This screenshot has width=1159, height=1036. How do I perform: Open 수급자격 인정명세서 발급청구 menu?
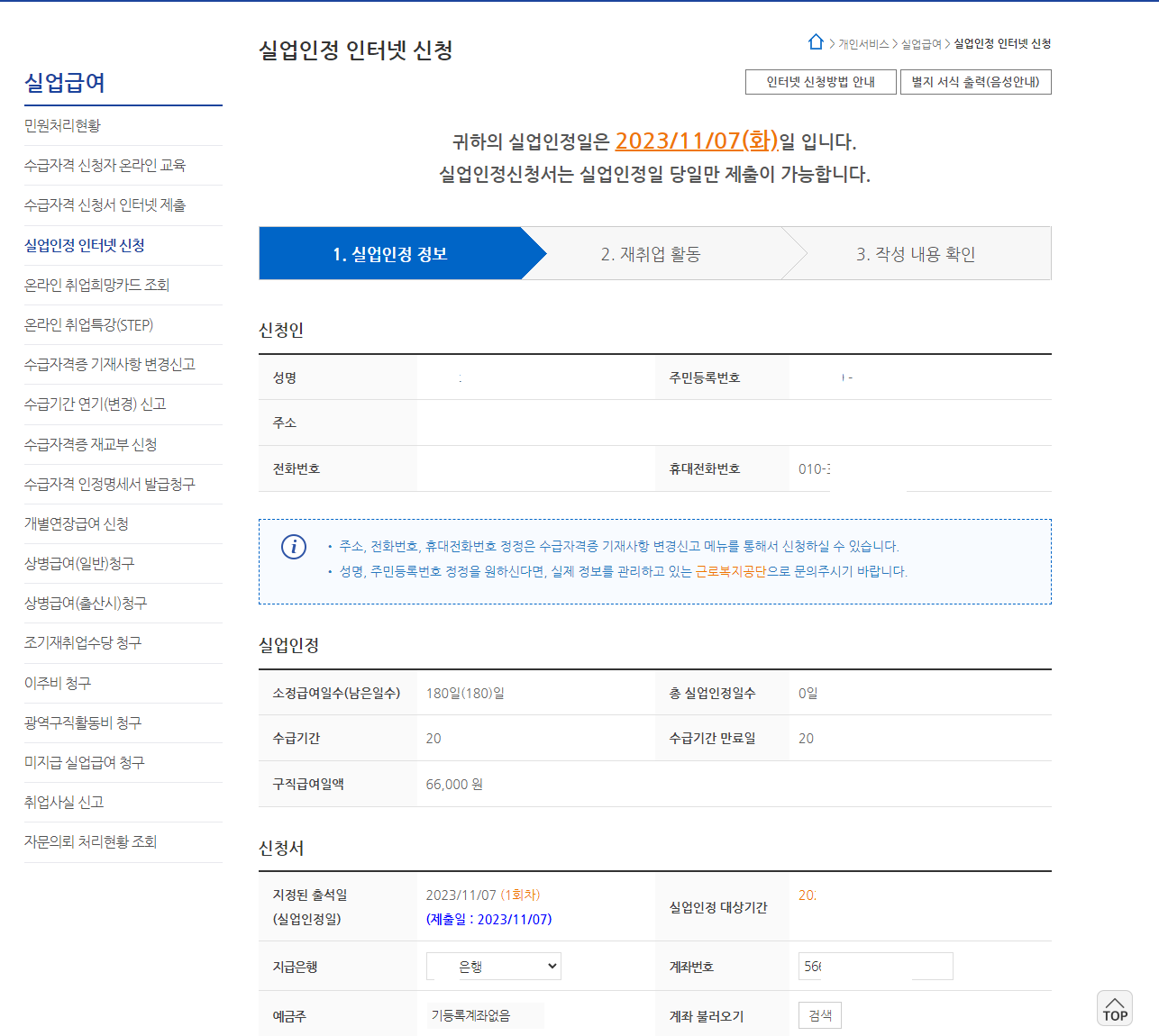click(x=109, y=484)
